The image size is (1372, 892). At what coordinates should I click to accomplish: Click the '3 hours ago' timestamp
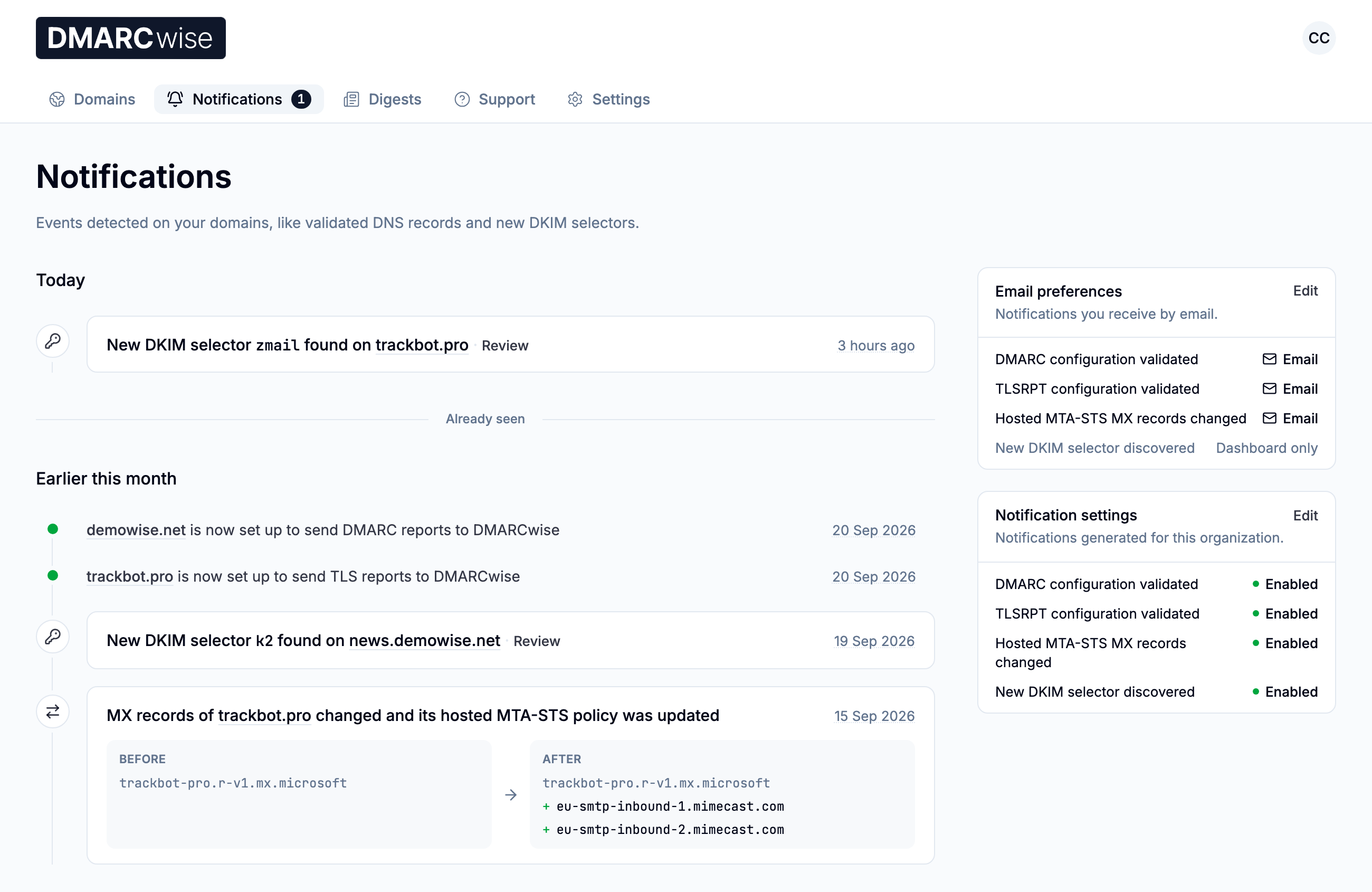click(x=876, y=345)
